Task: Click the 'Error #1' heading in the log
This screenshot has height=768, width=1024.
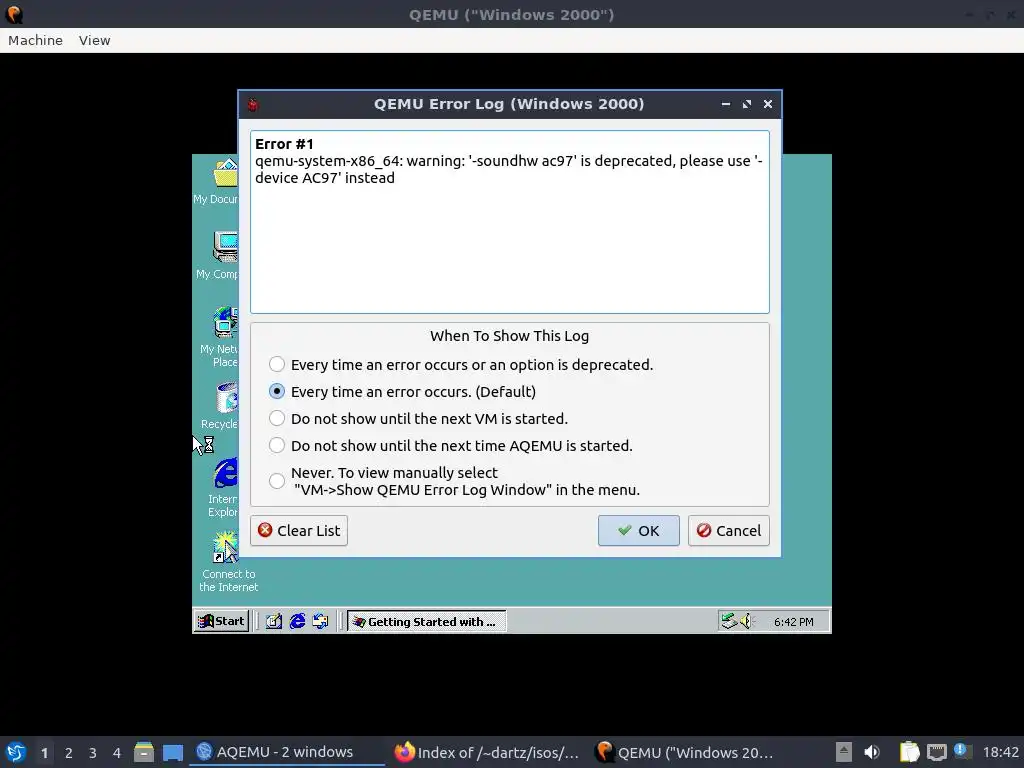Action: coord(284,144)
